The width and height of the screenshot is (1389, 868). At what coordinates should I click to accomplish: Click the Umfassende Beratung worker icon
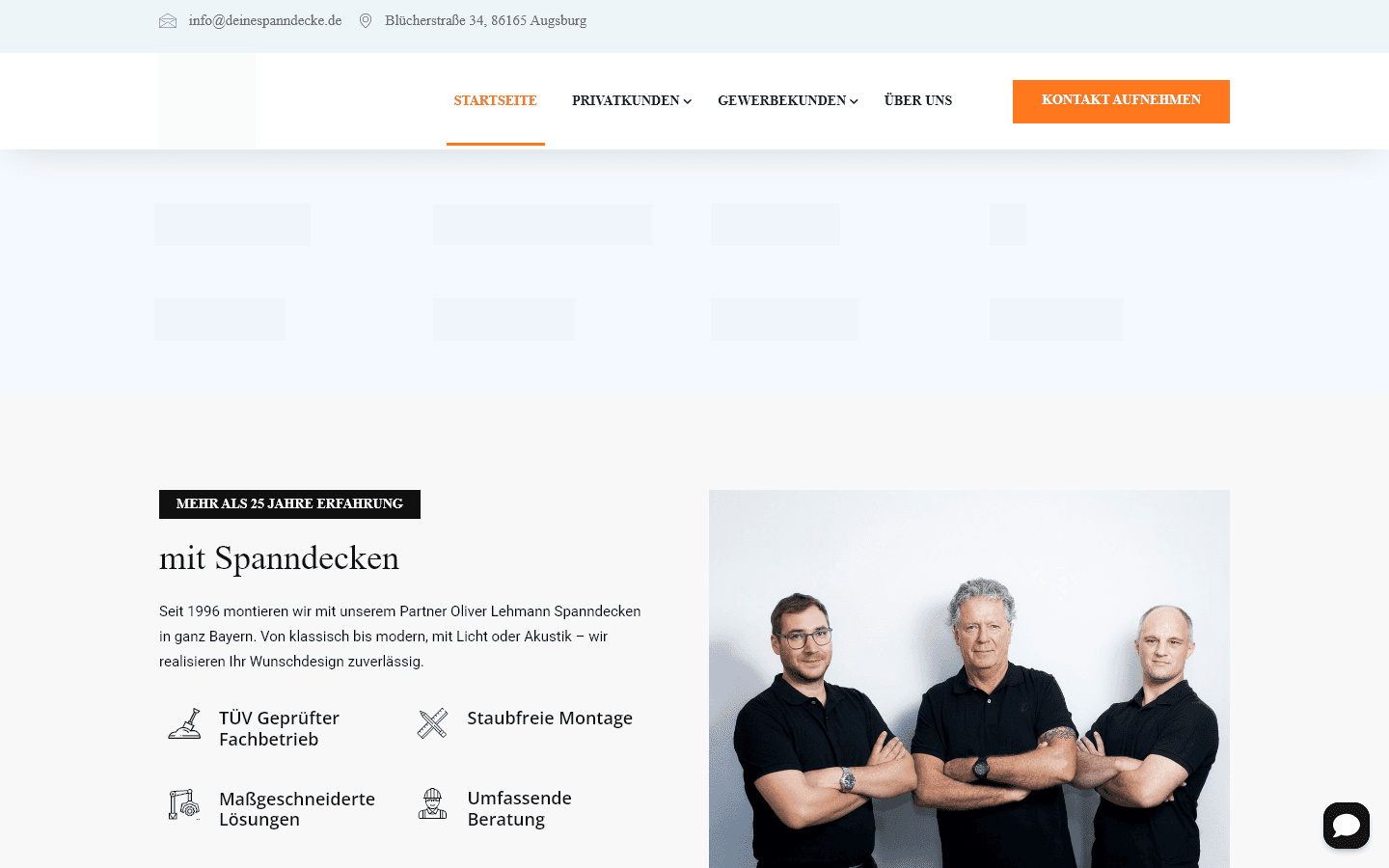[432, 803]
